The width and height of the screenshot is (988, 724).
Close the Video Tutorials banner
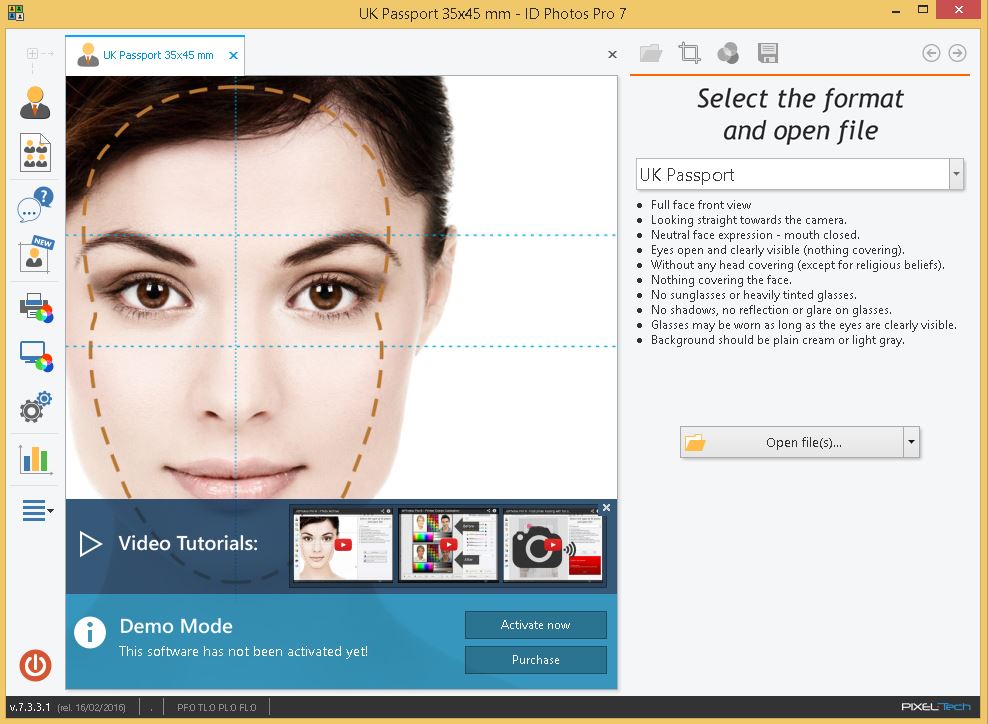click(606, 508)
